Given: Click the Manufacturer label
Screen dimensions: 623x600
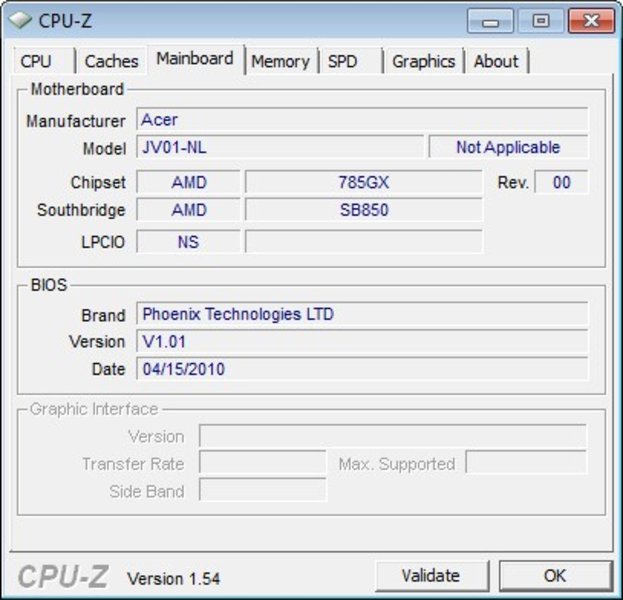Looking at the screenshot, I should [75, 121].
